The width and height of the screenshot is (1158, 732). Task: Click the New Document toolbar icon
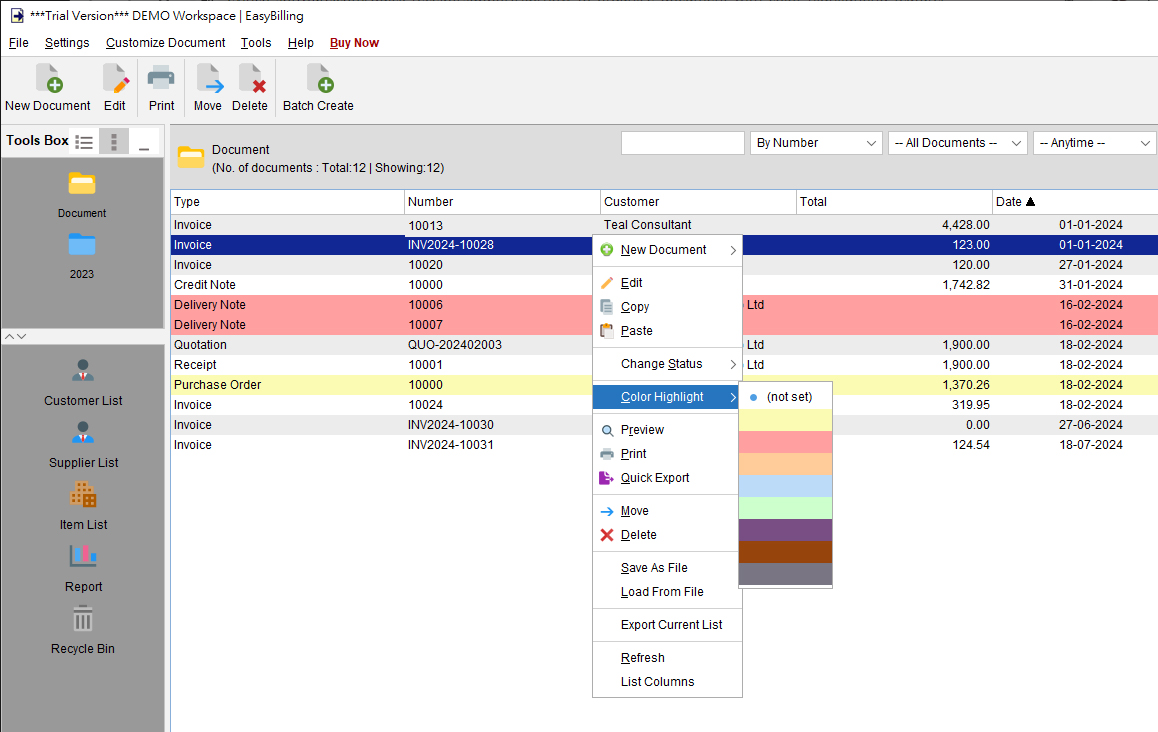tap(48, 88)
